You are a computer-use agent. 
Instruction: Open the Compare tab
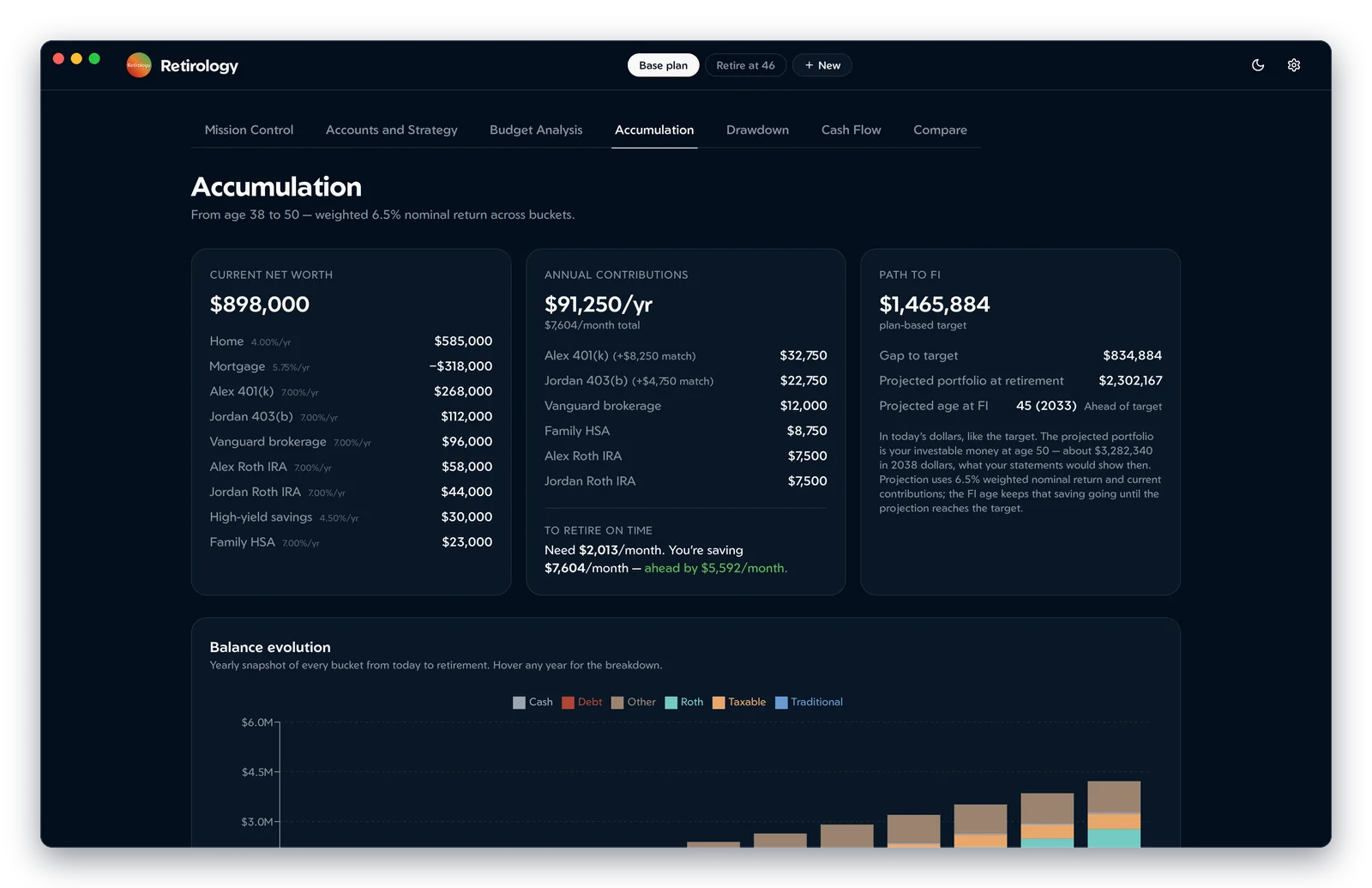940,130
